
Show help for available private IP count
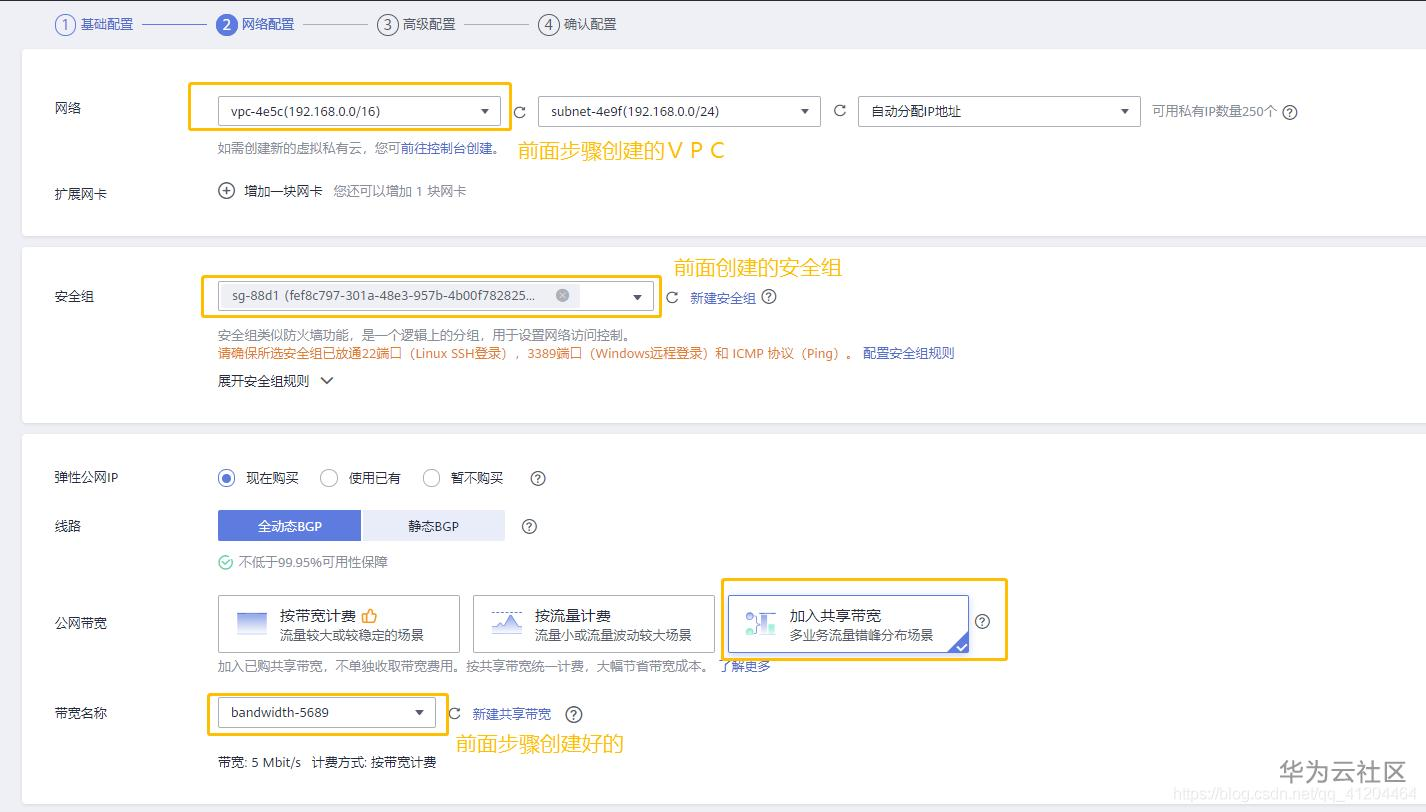[1290, 112]
